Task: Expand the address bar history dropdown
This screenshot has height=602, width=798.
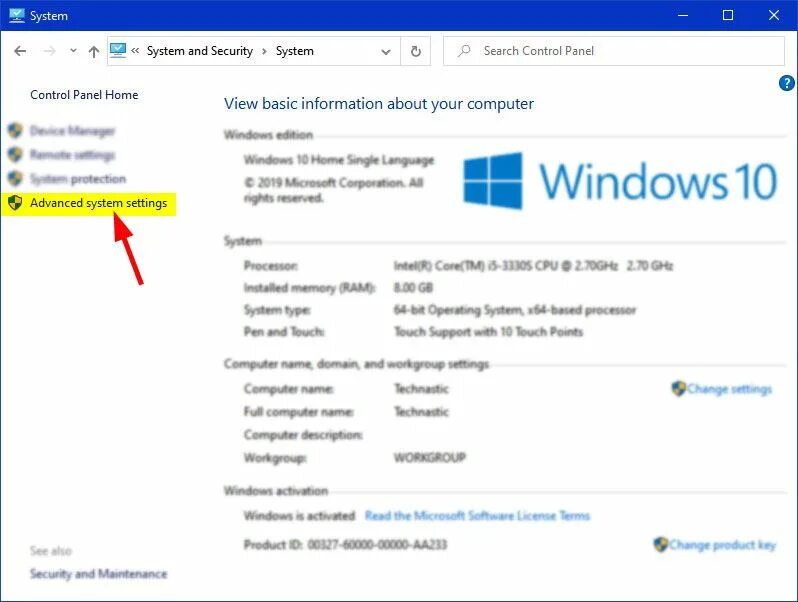Action: pos(386,51)
